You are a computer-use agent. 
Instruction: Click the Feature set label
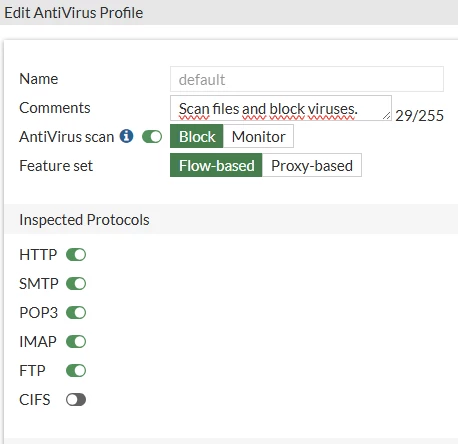56,166
